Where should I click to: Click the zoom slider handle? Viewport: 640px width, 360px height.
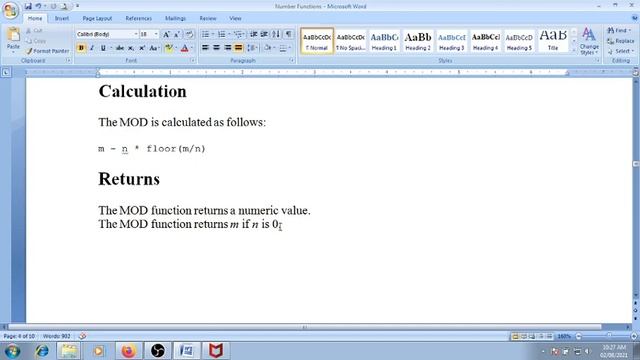609,336
